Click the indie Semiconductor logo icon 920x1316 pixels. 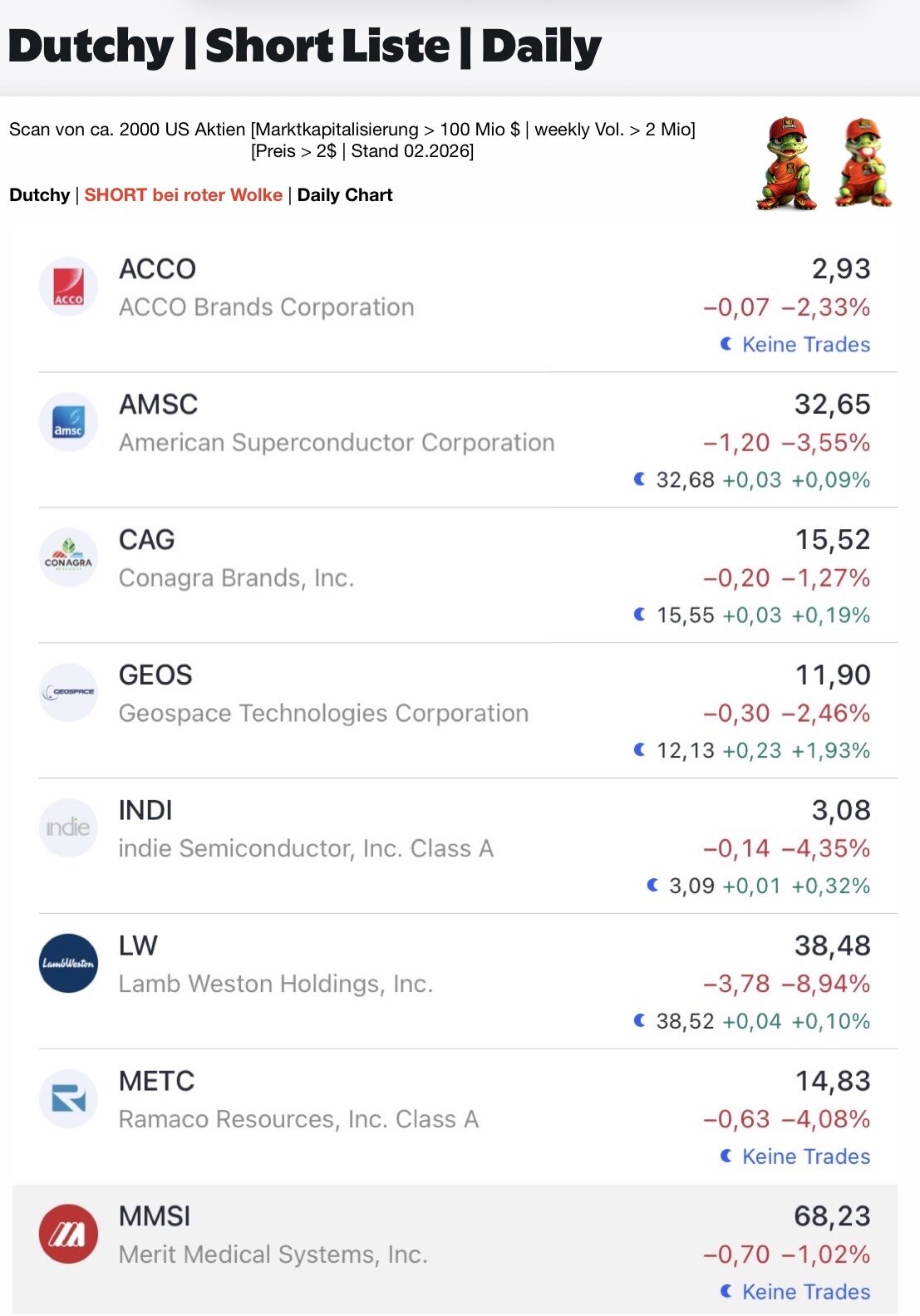(68, 827)
